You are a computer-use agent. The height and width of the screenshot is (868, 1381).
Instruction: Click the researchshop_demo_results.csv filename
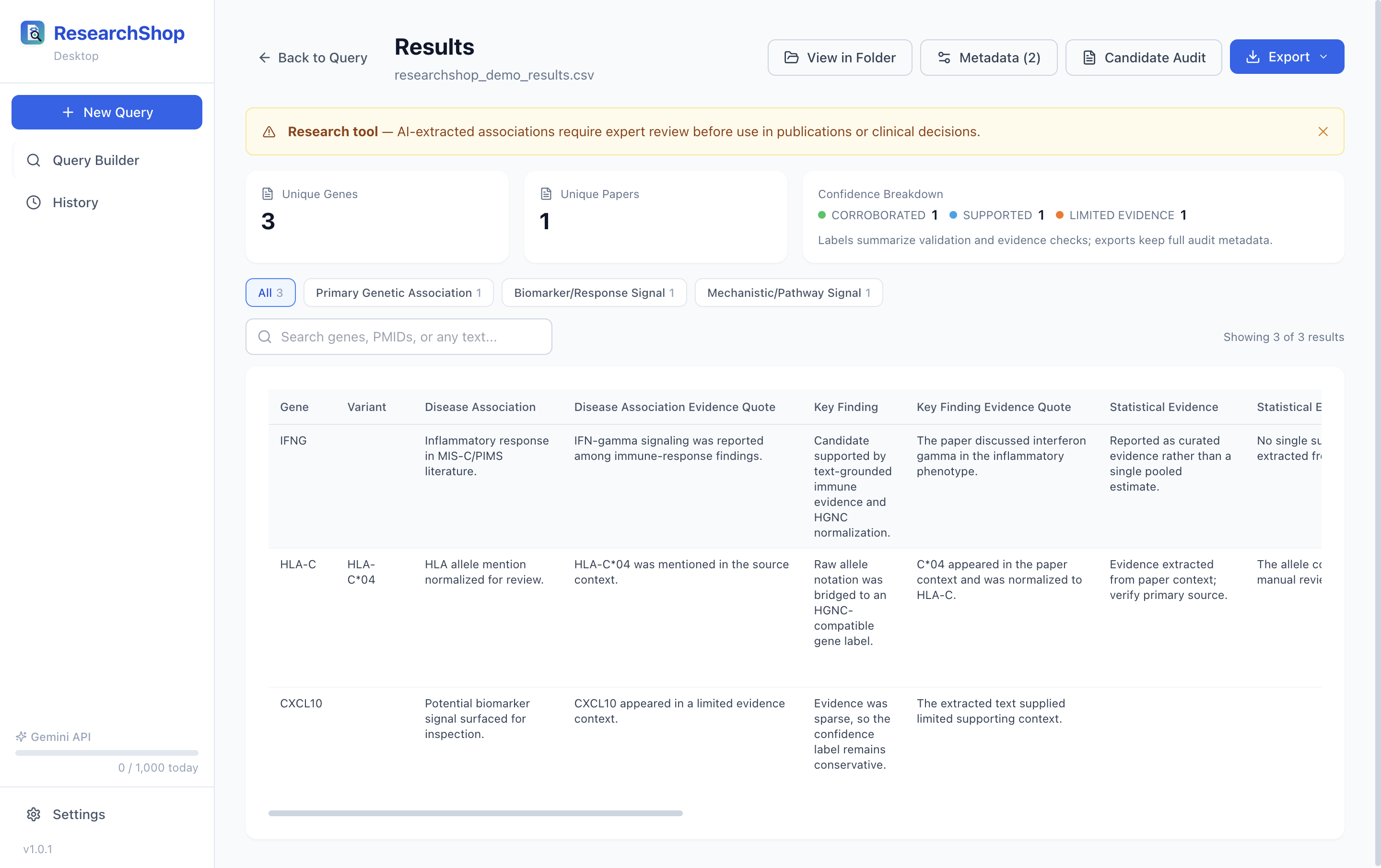pyautogui.click(x=494, y=75)
